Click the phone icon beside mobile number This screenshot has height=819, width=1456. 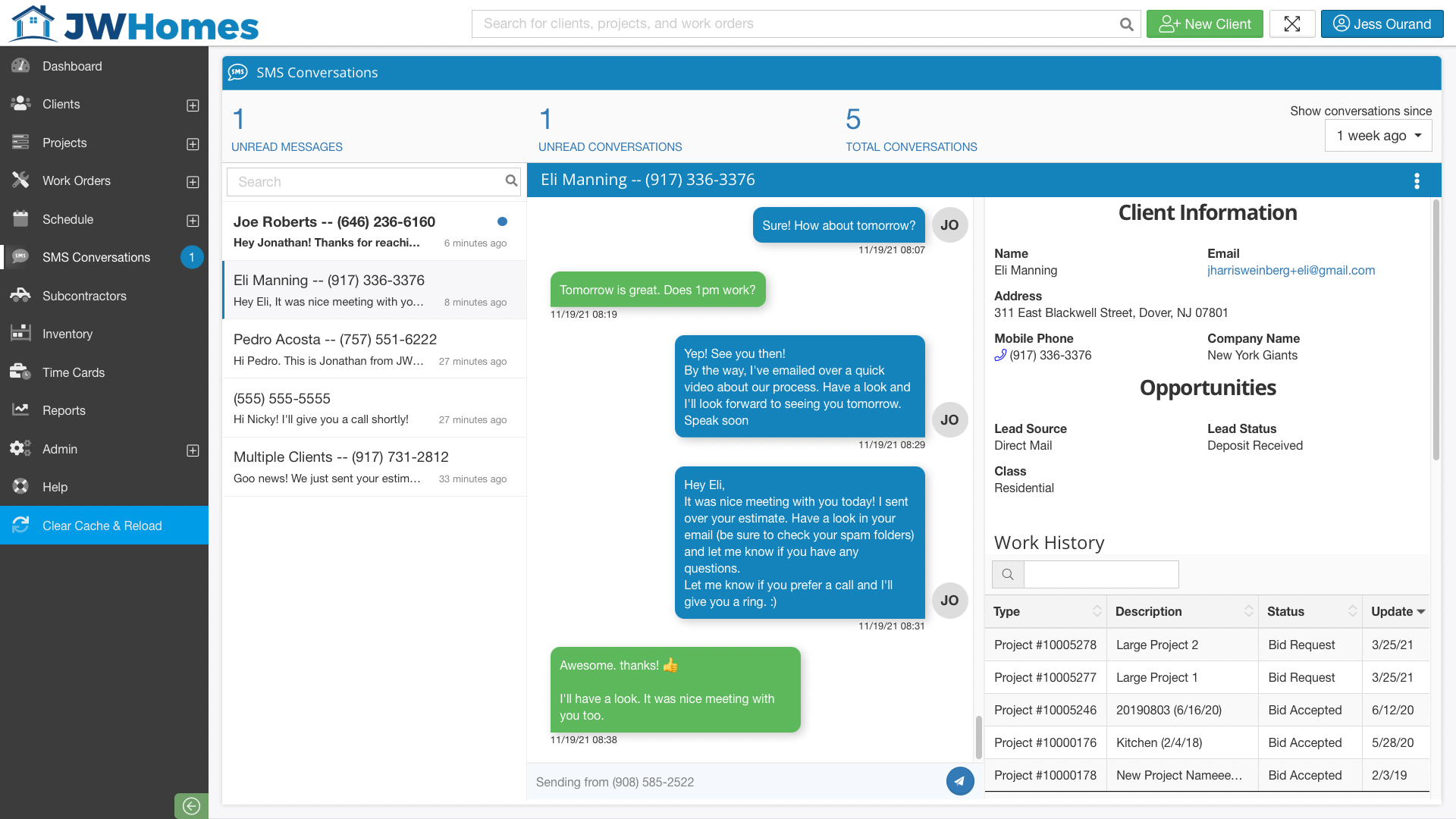1000,355
